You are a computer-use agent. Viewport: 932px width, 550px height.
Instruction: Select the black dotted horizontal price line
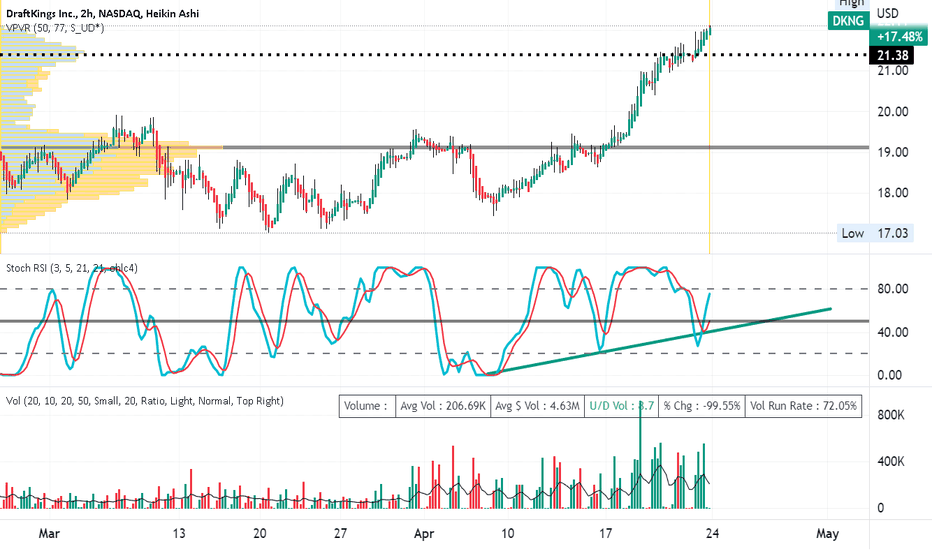tap(434, 55)
